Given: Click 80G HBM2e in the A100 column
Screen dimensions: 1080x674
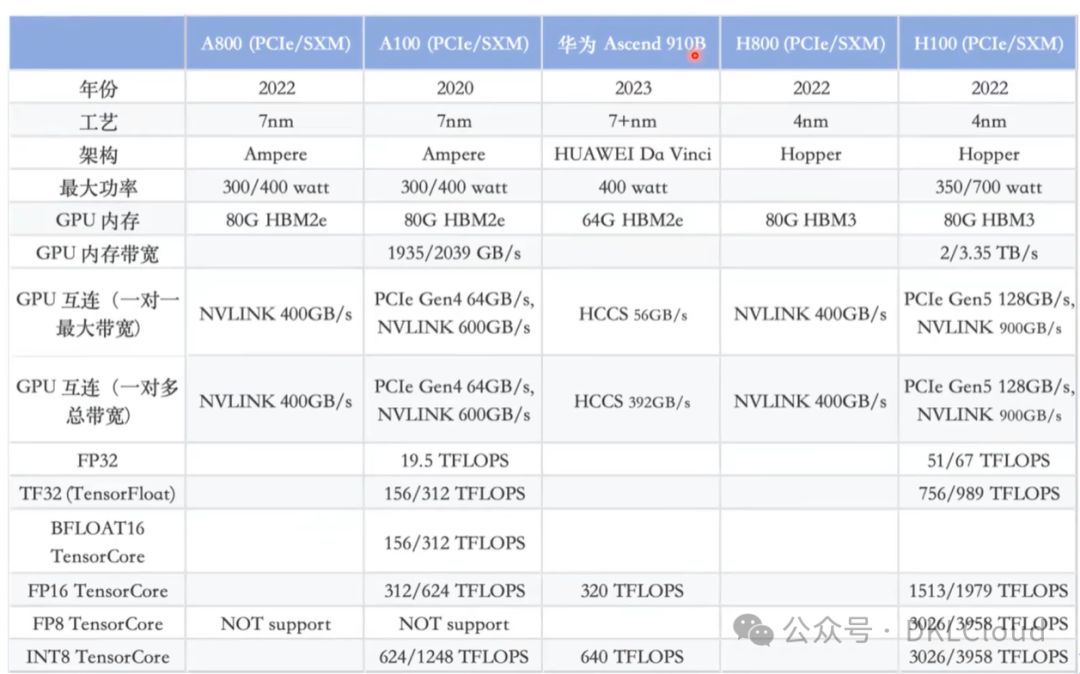Looking at the screenshot, I should tap(454, 220).
